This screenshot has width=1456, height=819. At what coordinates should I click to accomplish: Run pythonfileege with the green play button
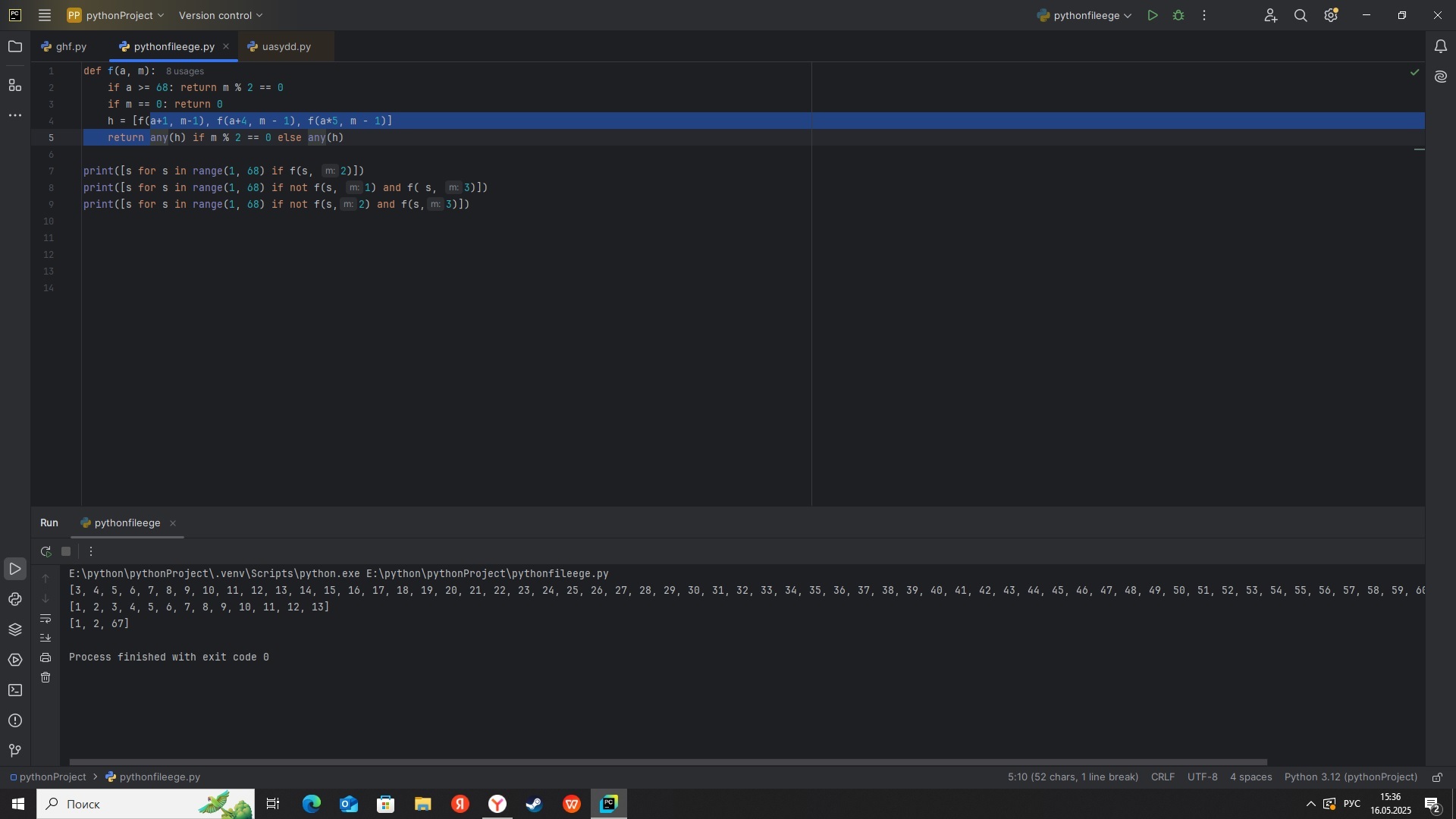(1153, 15)
